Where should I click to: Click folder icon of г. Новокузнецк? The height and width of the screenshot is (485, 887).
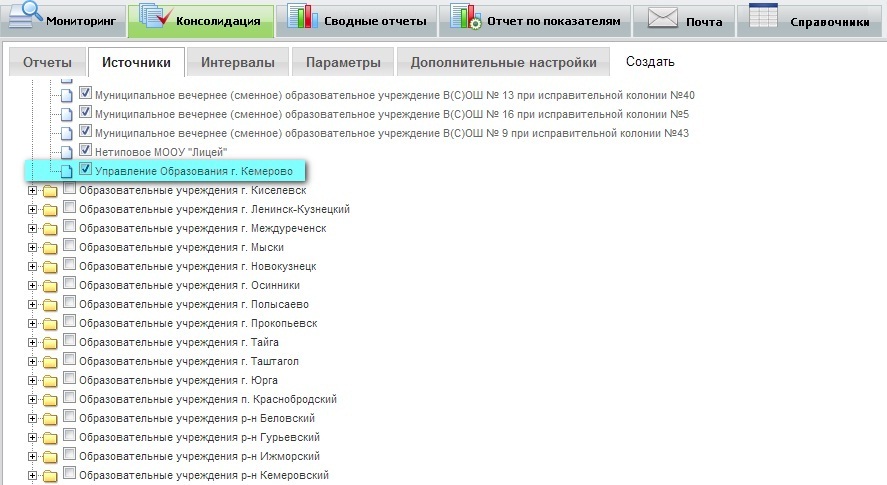tap(50, 267)
